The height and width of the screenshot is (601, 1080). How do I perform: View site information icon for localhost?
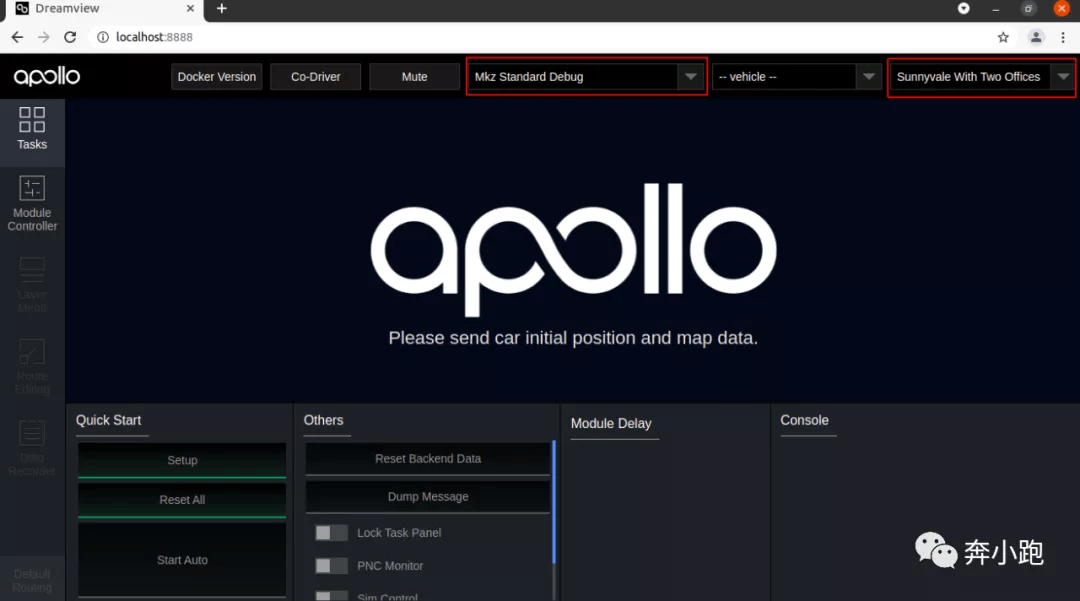point(103,37)
